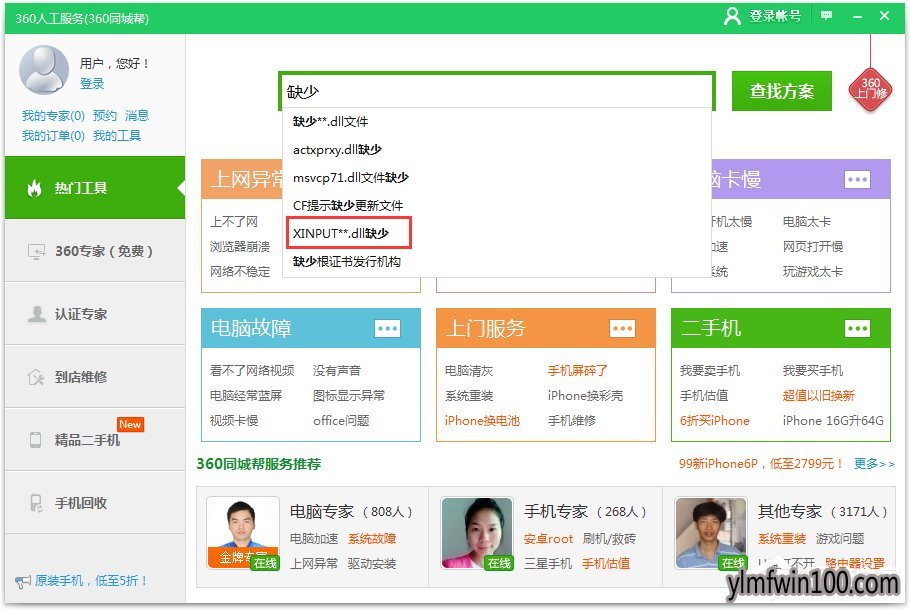Select suggestion CF提示缺少更新文件
The image size is (910, 610).
coord(497,205)
